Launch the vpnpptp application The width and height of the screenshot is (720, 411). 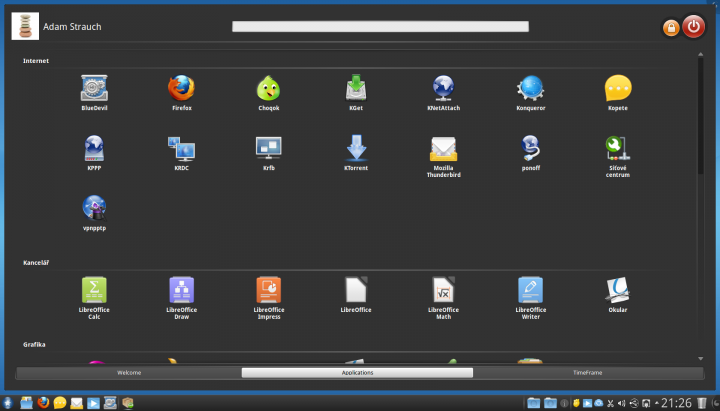click(x=94, y=213)
